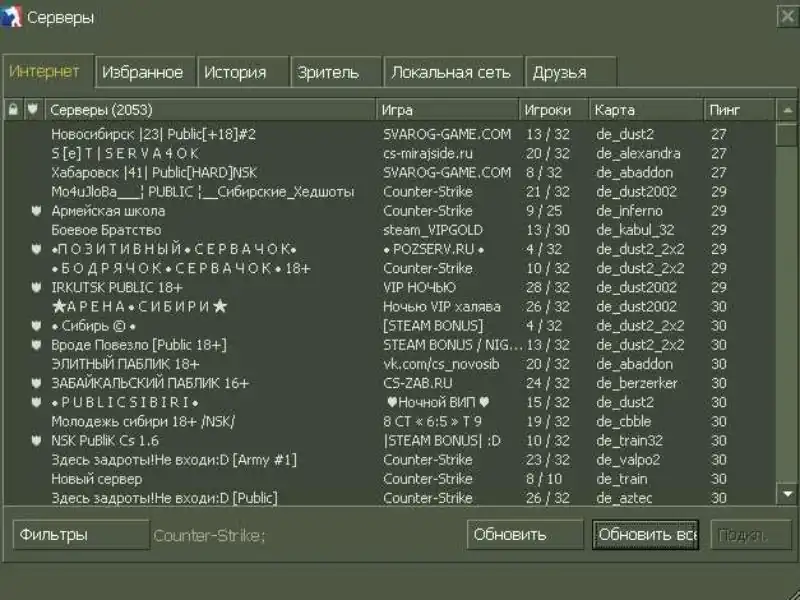Sort servers by Игроки column
Screen dimensions: 800x600
point(554,110)
